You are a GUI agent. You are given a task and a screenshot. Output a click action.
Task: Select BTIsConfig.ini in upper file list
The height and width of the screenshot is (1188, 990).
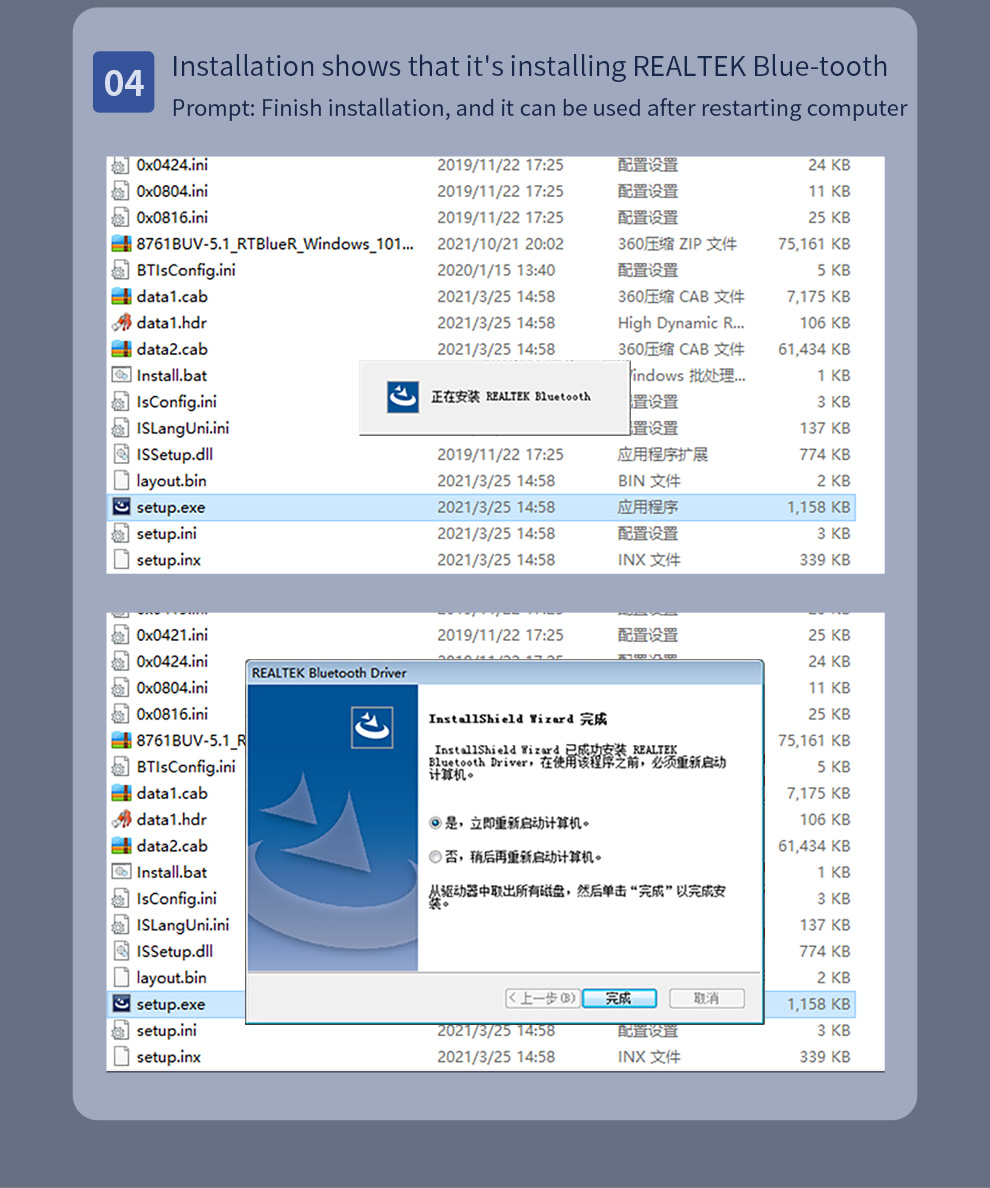pyautogui.click(x=185, y=270)
